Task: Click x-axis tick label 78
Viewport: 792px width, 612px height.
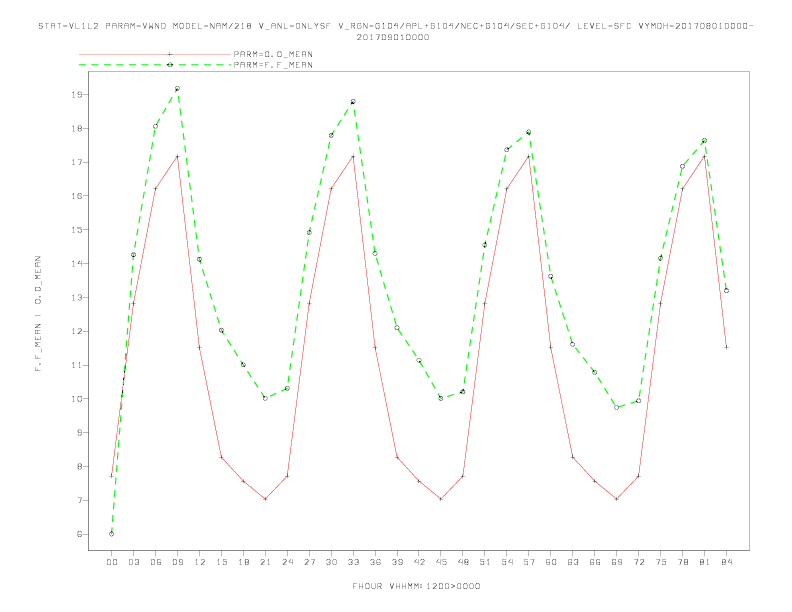Action: pyautogui.click(x=682, y=562)
